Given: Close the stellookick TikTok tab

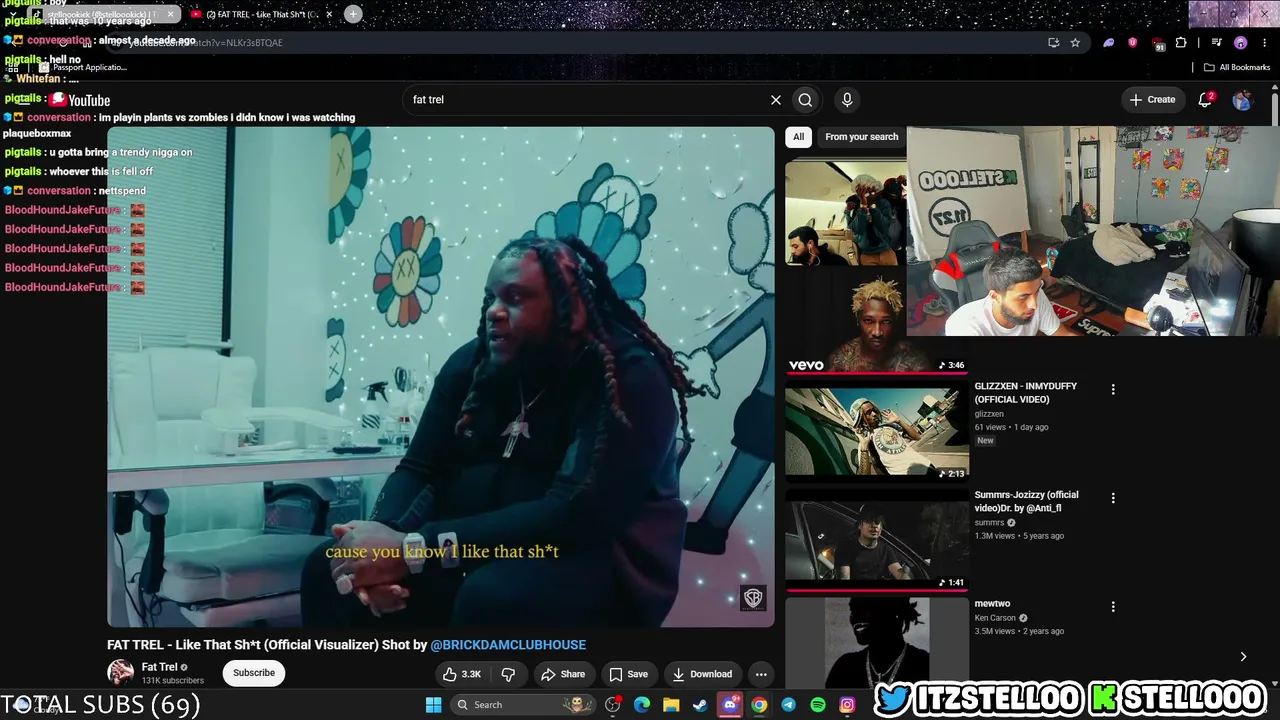Looking at the screenshot, I should [x=170, y=15].
